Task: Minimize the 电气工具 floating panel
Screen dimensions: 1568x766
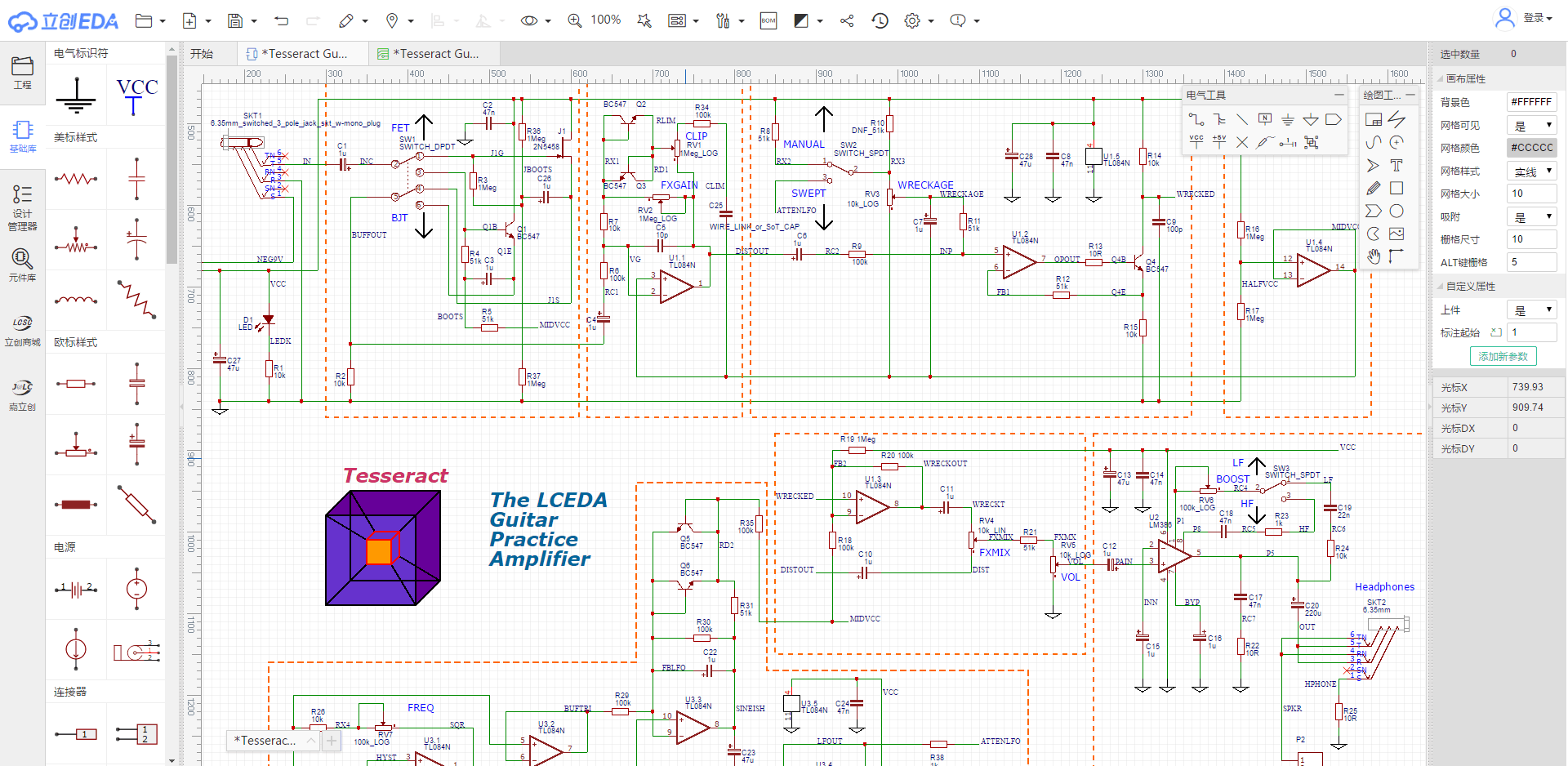Action: tap(1339, 96)
